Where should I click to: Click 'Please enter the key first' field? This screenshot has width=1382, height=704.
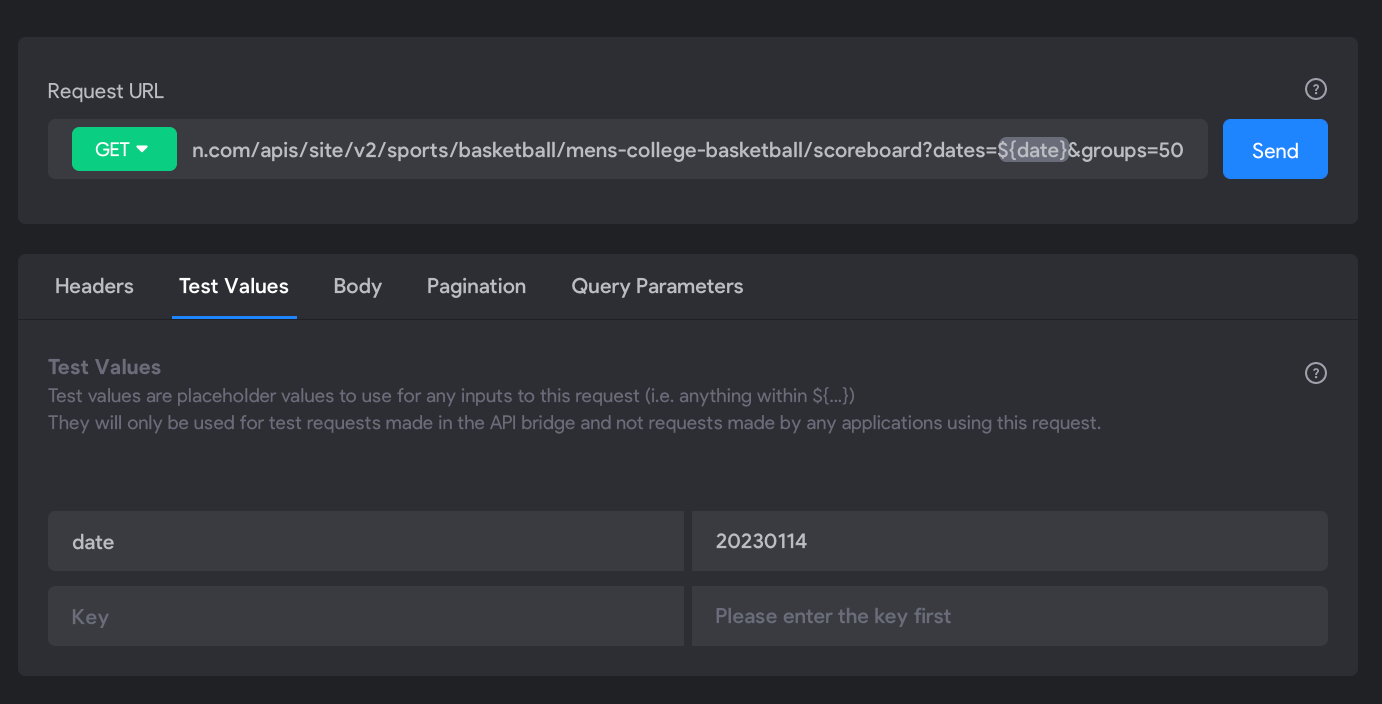(x=1010, y=616)
